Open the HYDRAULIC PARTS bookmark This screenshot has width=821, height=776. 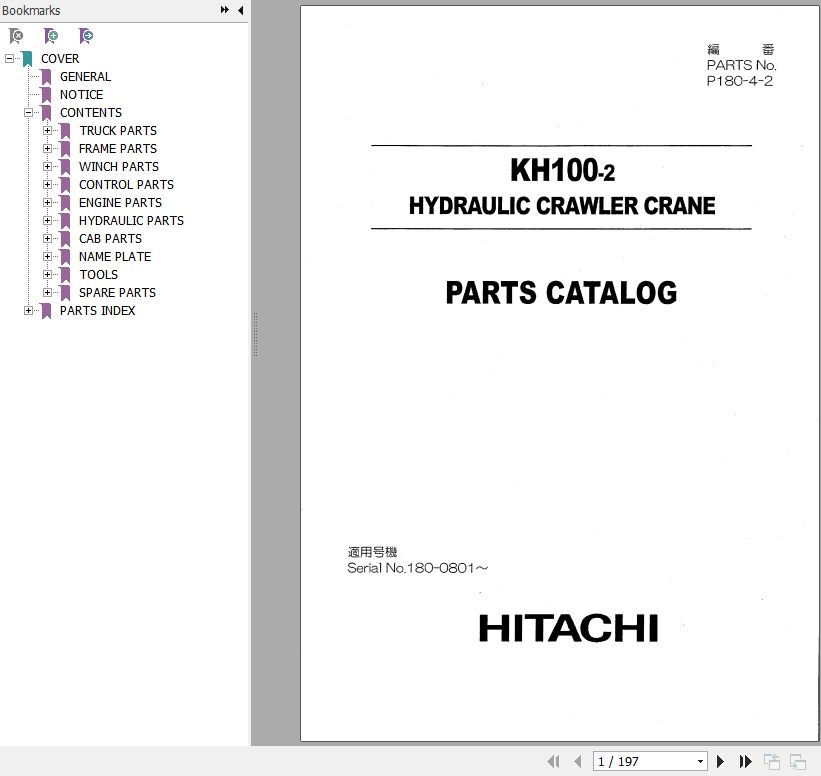(131, 221)
